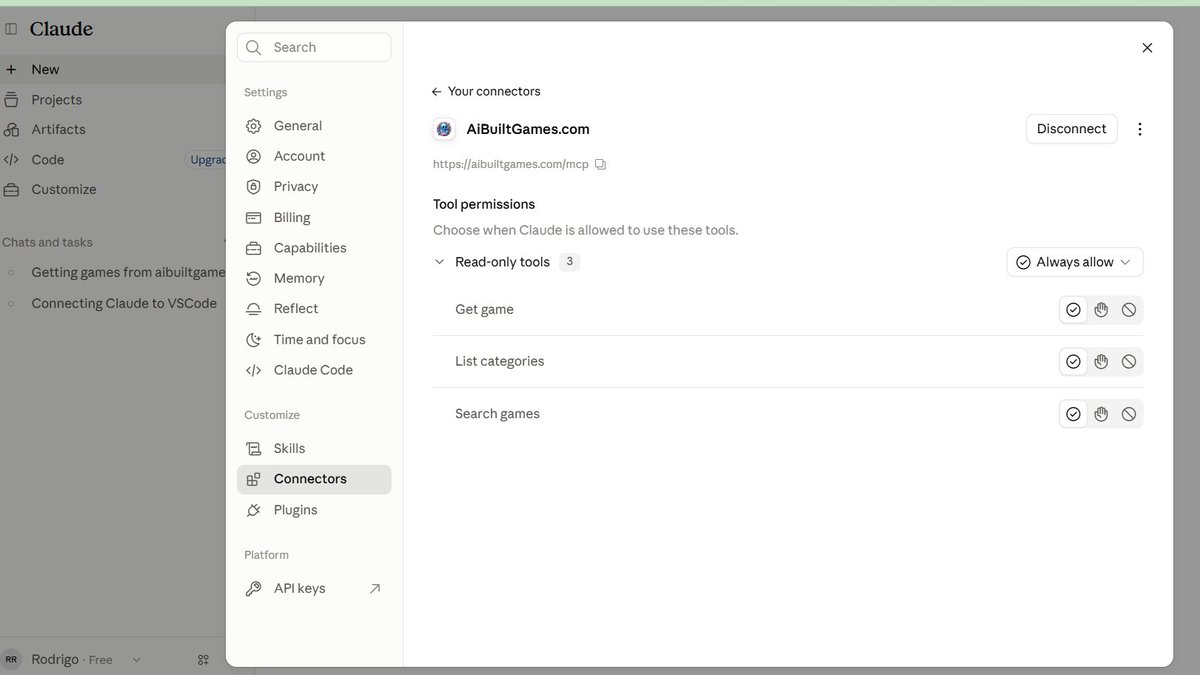The width and height of the screenshot is (1200, 675).
Task: Click the Capabilities briefcase icon
Action: tap(254, 248)
